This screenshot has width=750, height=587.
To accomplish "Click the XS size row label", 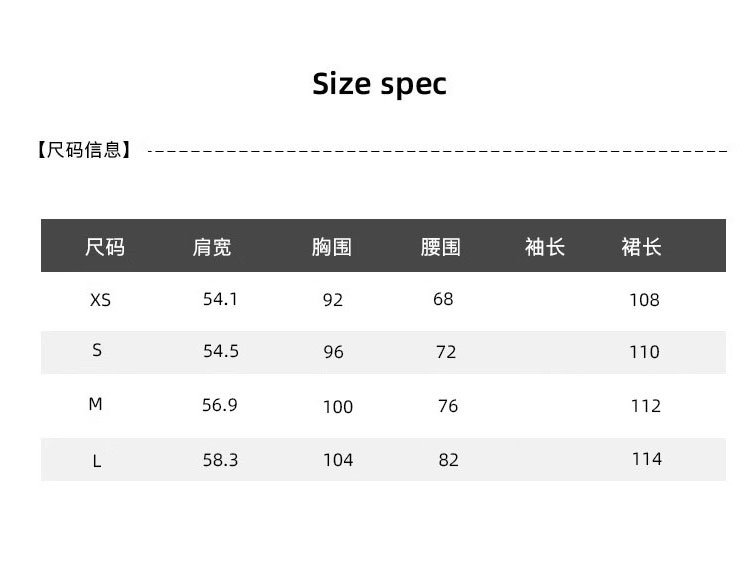I will 100,300.
